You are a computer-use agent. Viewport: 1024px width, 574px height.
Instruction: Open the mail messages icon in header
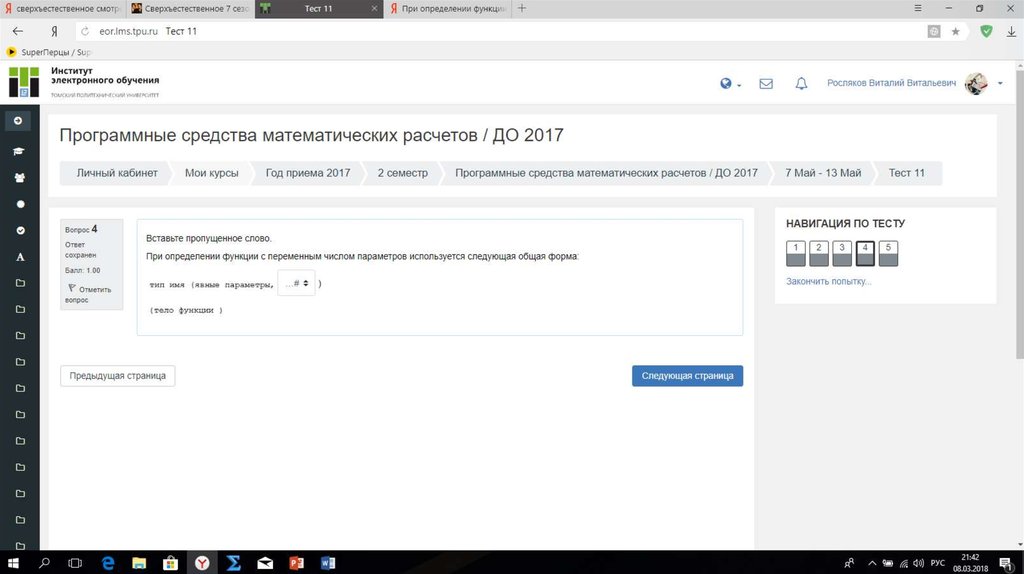pyautogui.click(x=766, y=84)
